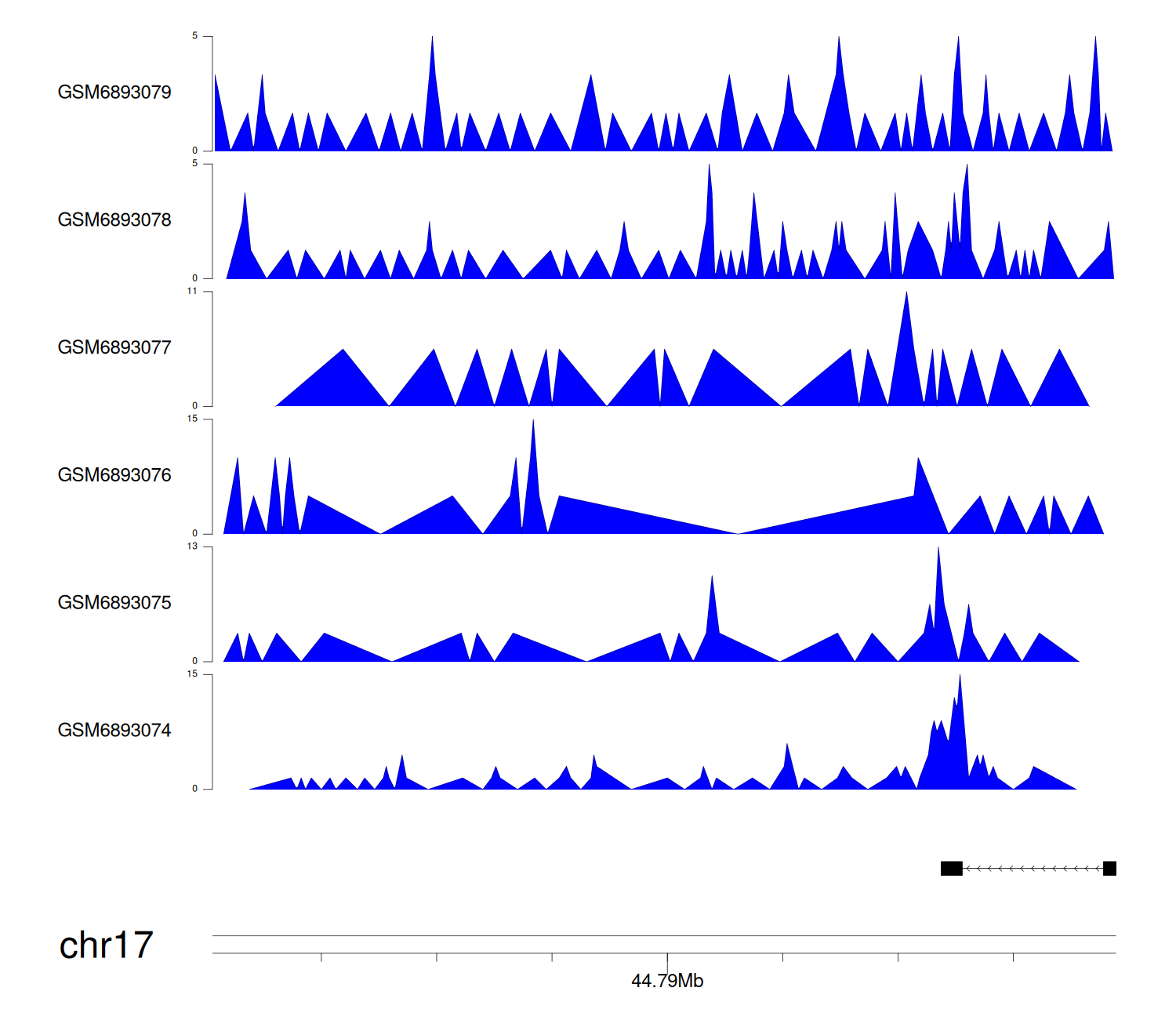1176x1035 pixels.
Task: Select the GSM6893074 track name
Action: click(x=114, y=730)
